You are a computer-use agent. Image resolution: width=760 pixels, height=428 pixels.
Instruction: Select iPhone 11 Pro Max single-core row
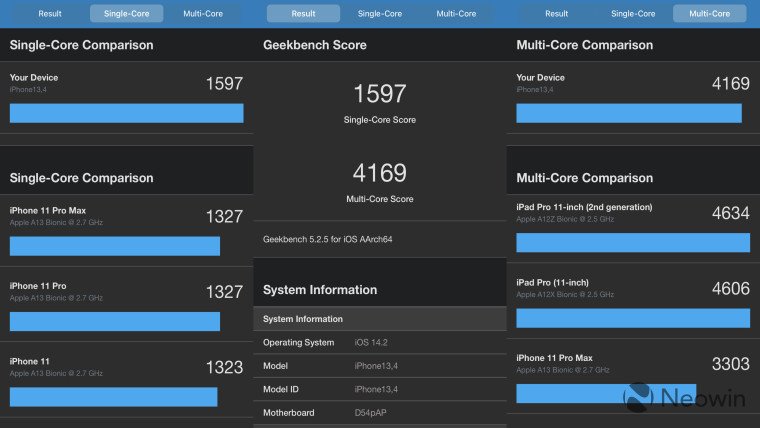127,231
